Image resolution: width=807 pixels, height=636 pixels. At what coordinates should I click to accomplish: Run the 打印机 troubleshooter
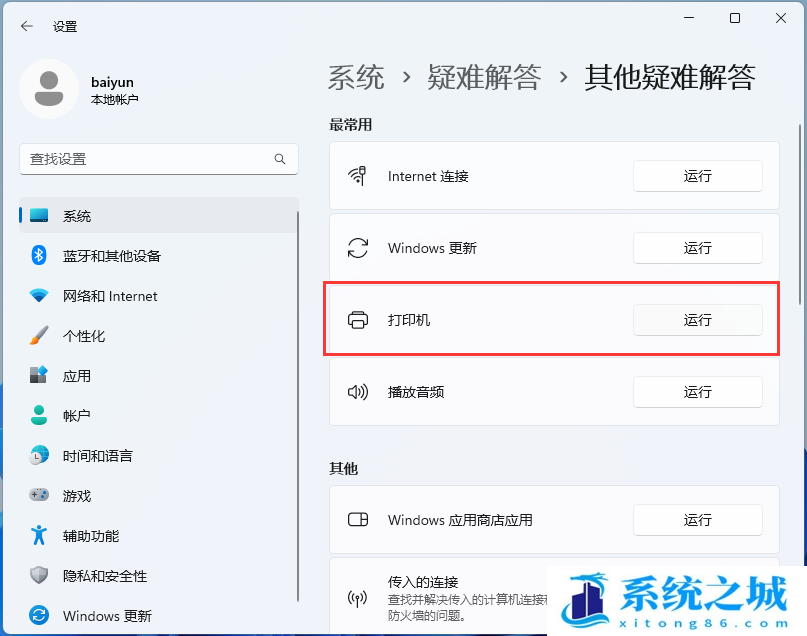(697, 320)
